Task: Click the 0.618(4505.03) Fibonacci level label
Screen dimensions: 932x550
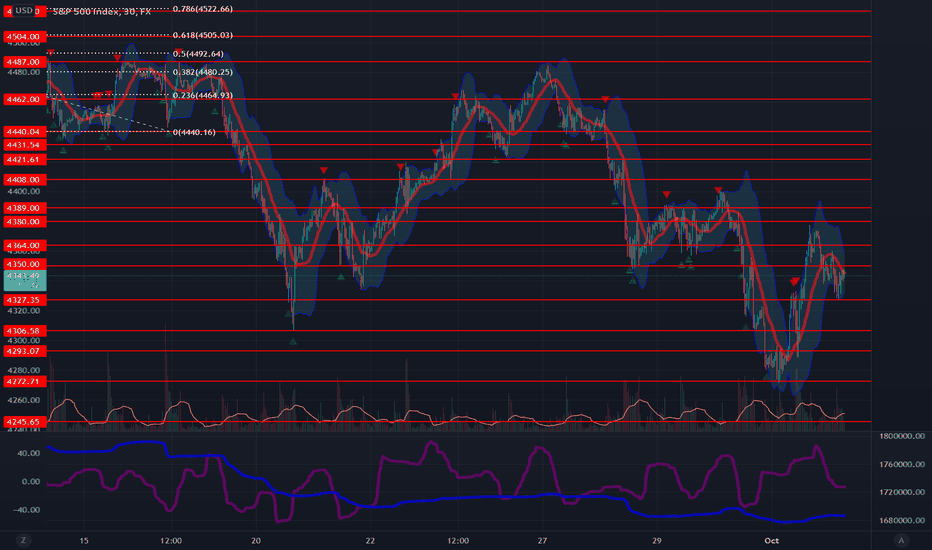Action: (203, 35)
